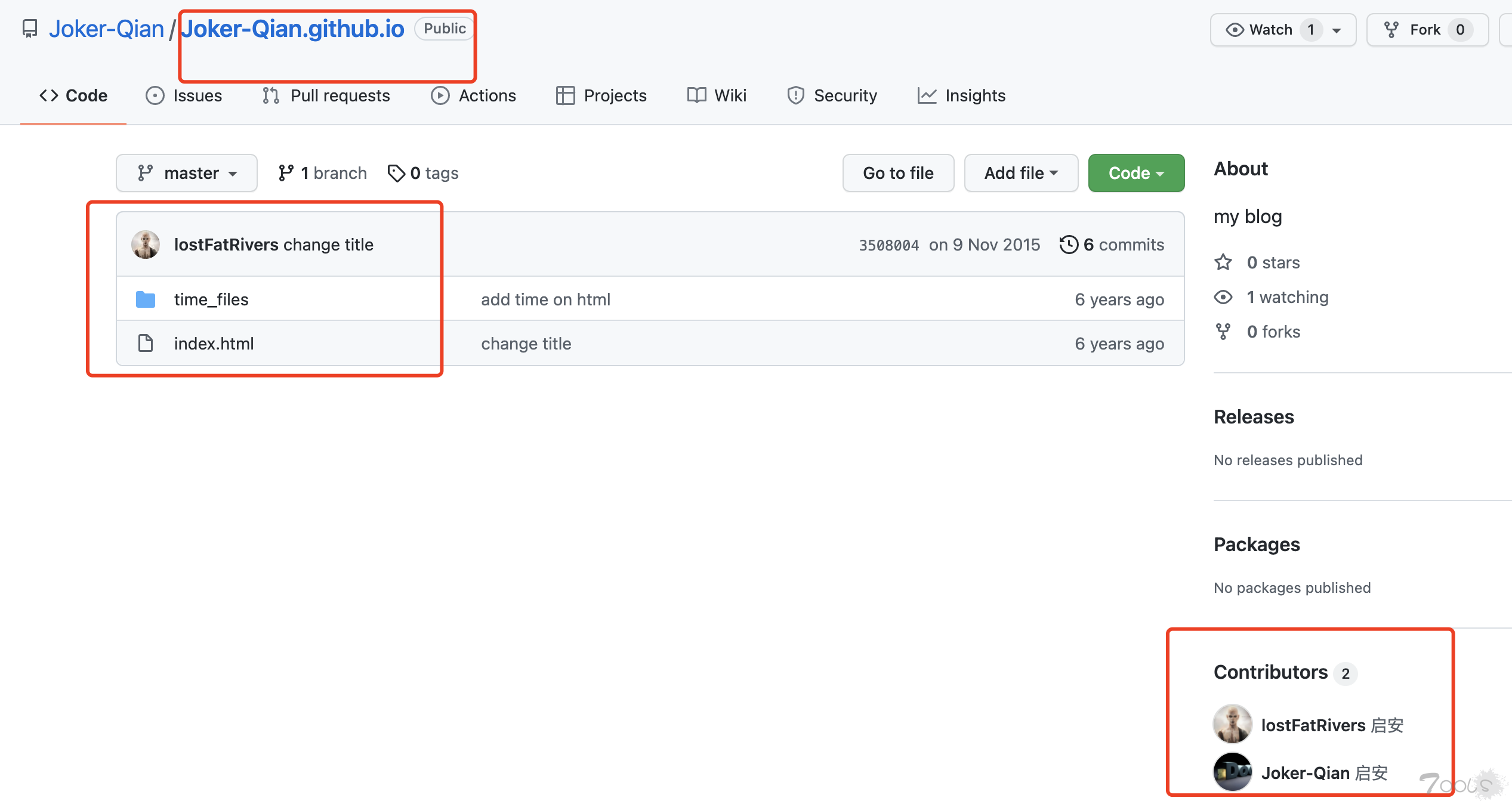Click the history clock icon beside 6 commits
The image size is (1512, 804).
point(1069,245)
